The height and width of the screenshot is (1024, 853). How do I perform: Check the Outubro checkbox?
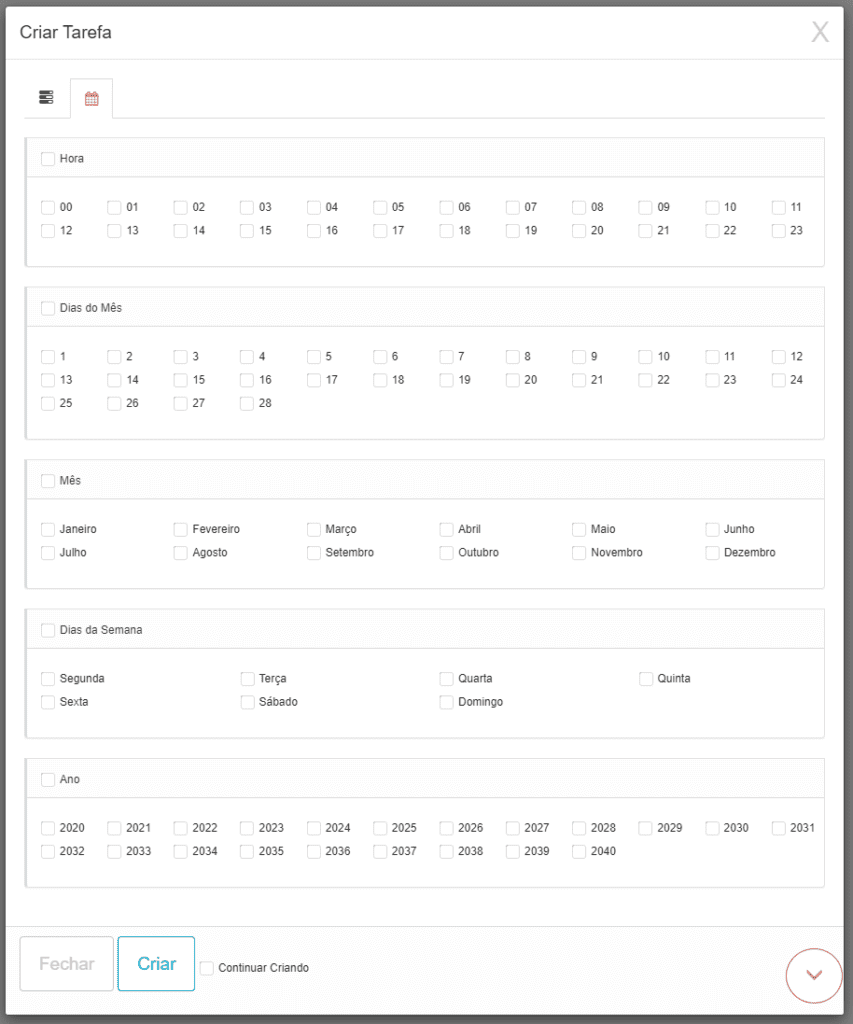(446, 552)
